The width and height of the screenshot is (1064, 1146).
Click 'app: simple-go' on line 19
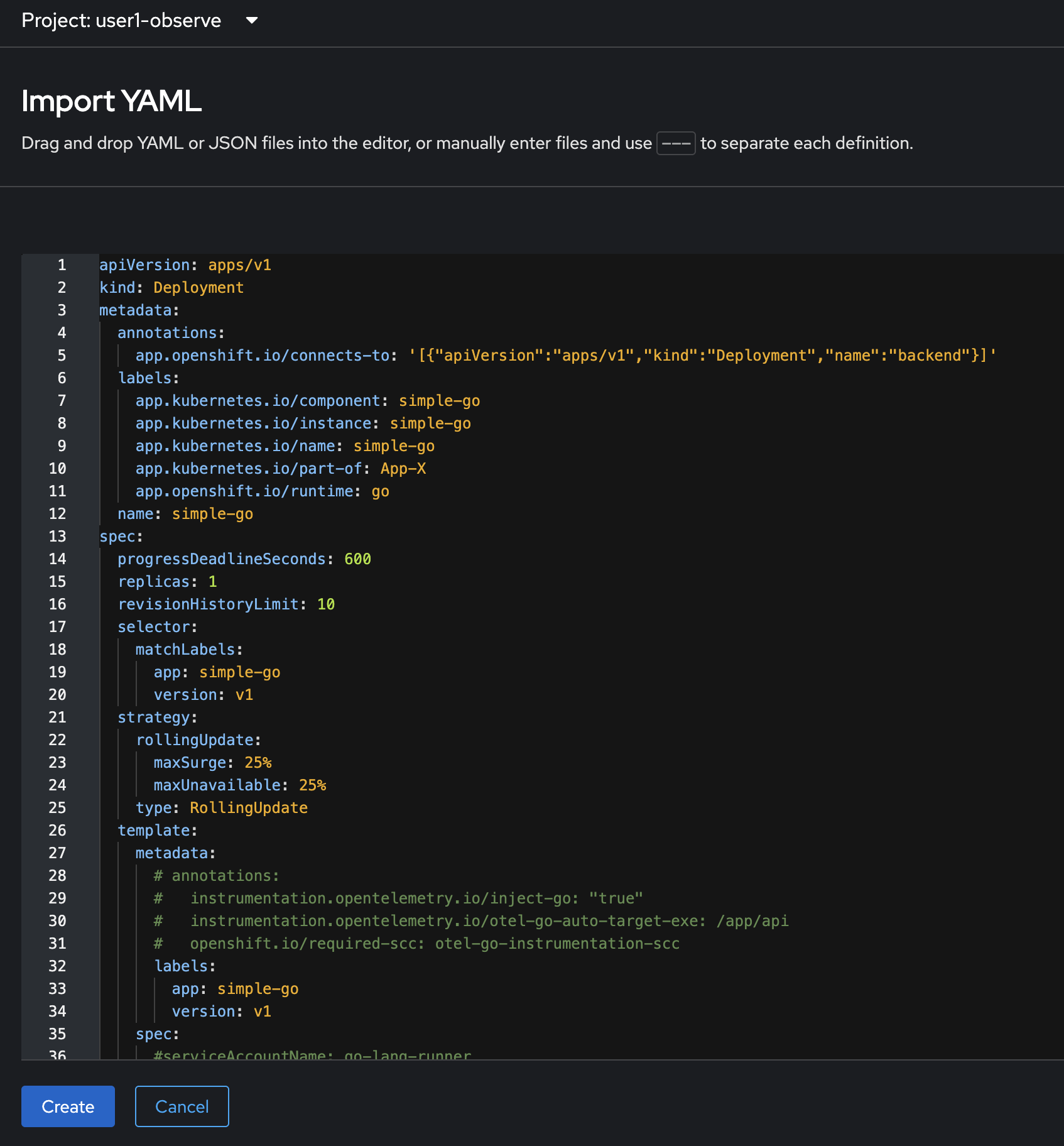click(217, 672)
